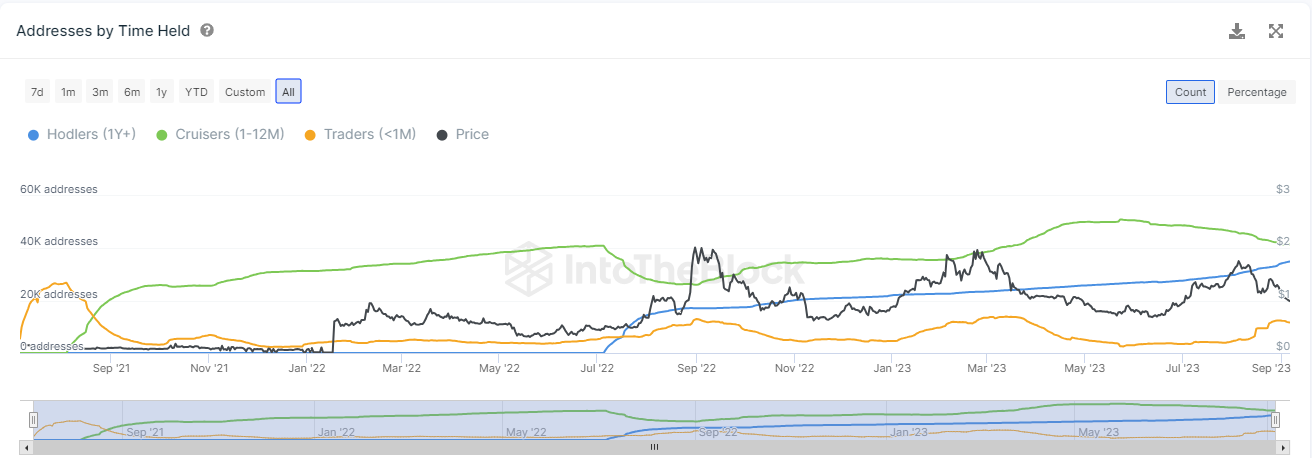Screen dimensions: 1312x458
Task: Expand chart to fullscreen
Action: pyautogui.click(x=1276, y=31)
